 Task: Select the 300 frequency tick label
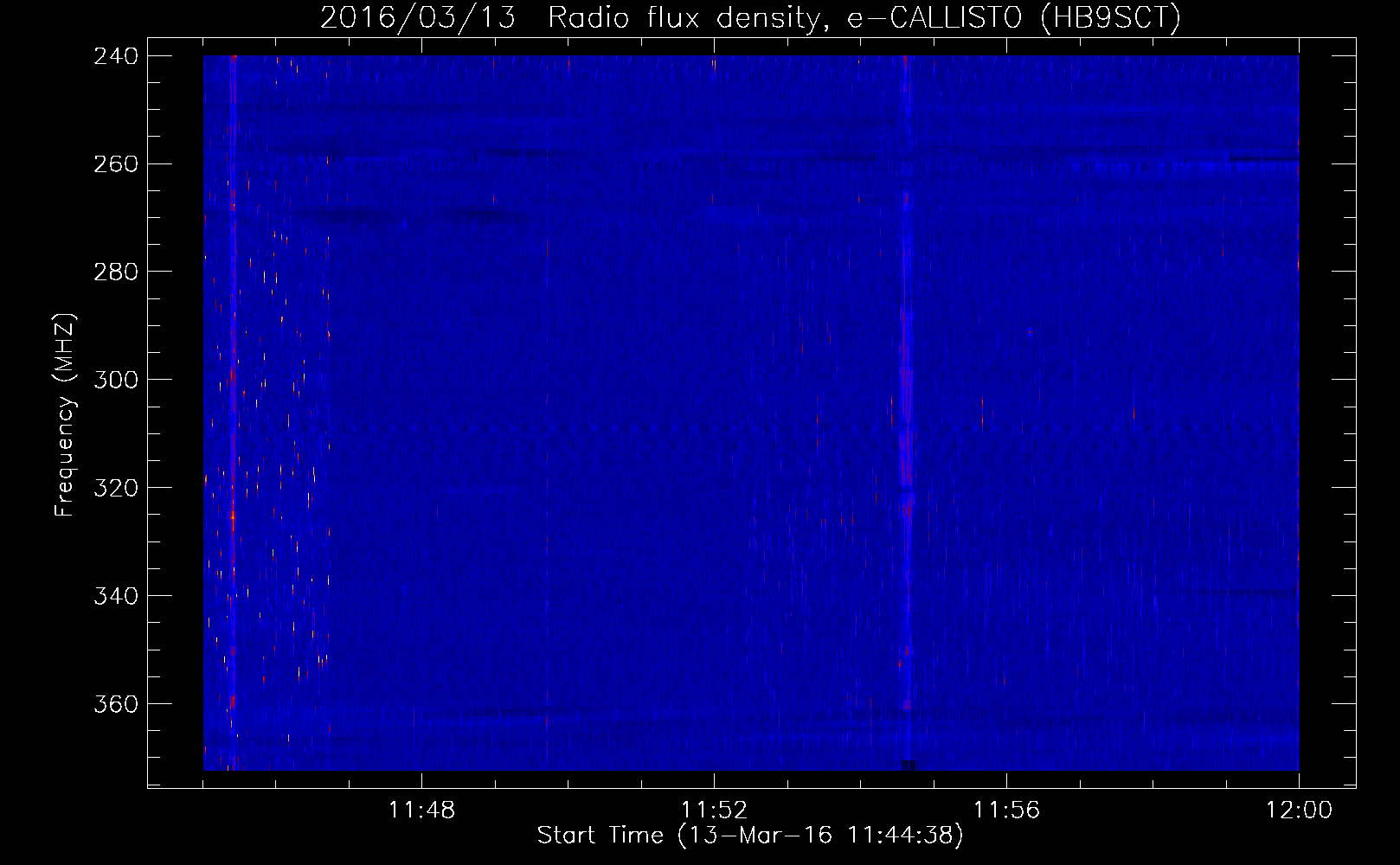click(x=116, y=381)
